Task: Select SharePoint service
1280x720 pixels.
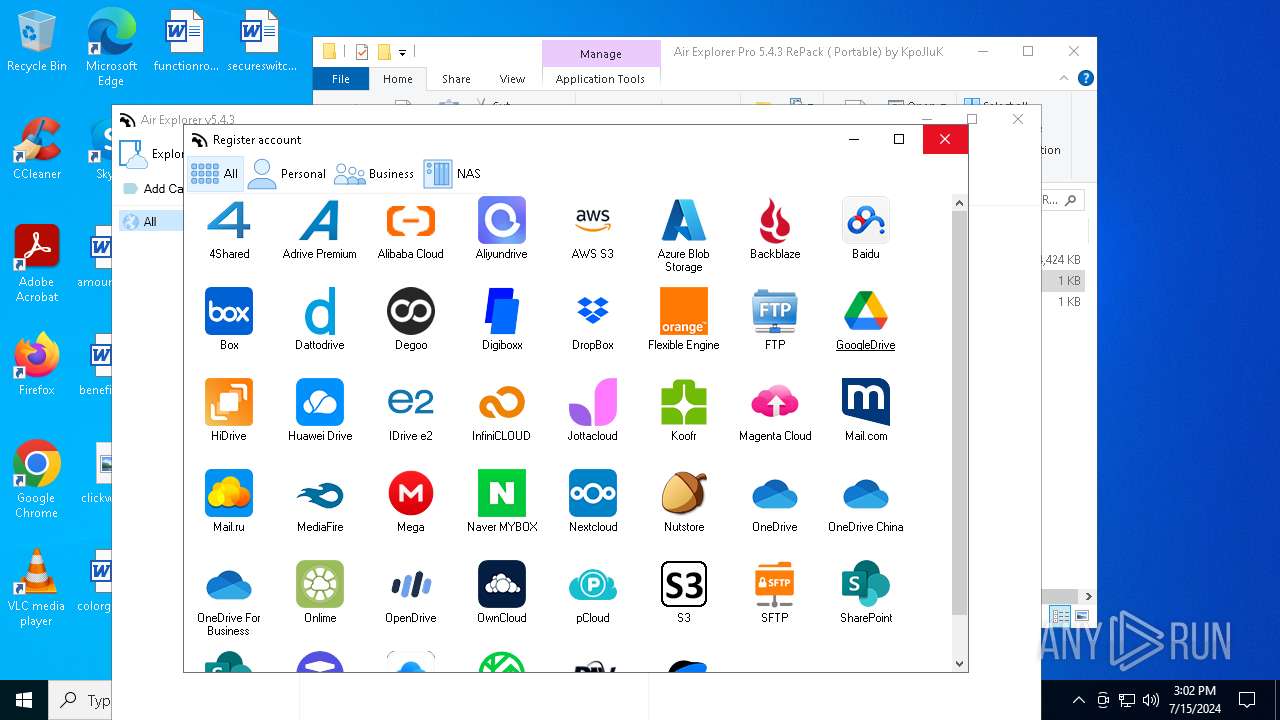Action: 866,593
